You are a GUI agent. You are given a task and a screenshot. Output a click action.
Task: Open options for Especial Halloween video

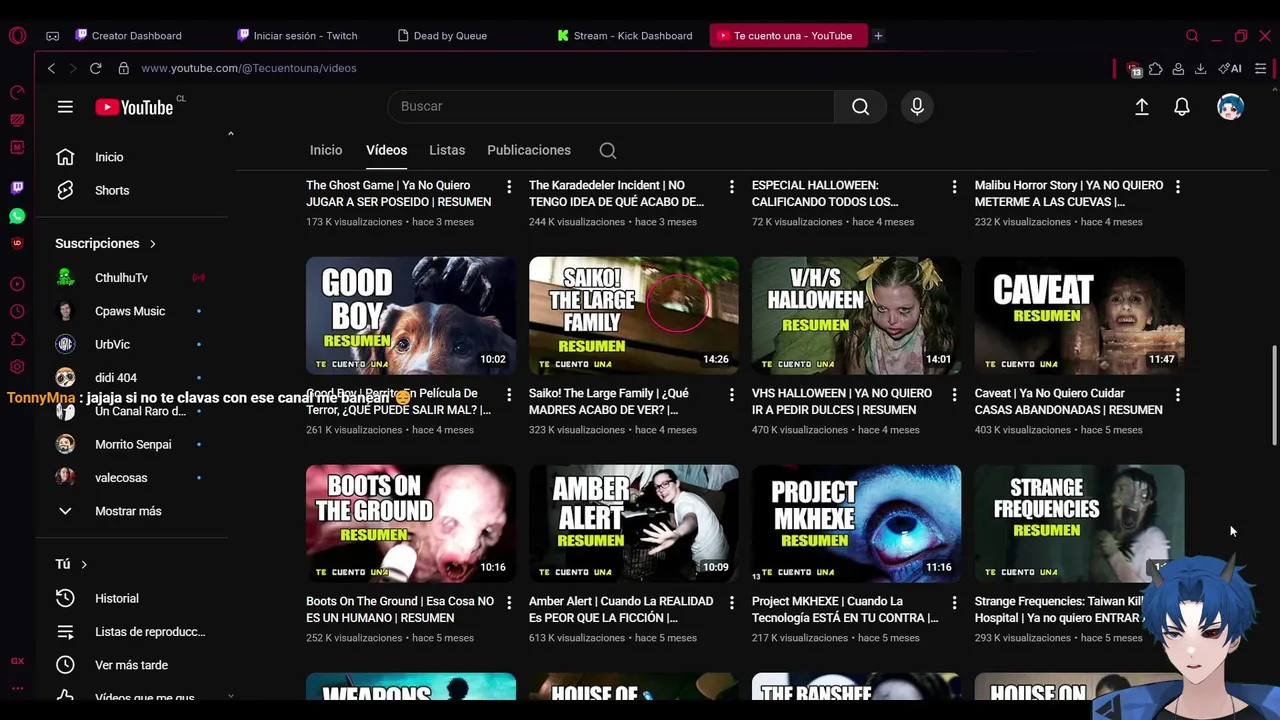tap(955, 187)
